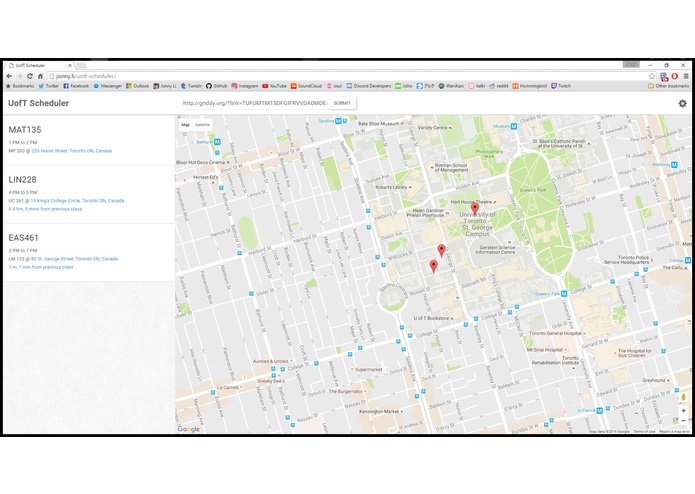
Task: Zoom in with the map plus button
Action: (683, 411)
